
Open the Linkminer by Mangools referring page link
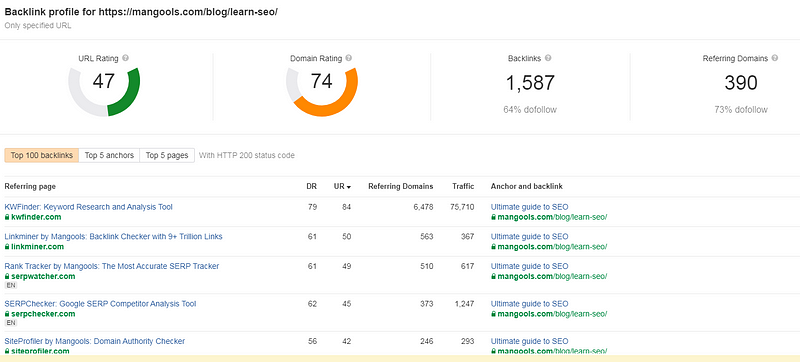pyautogui.click(x=113, y=237)
